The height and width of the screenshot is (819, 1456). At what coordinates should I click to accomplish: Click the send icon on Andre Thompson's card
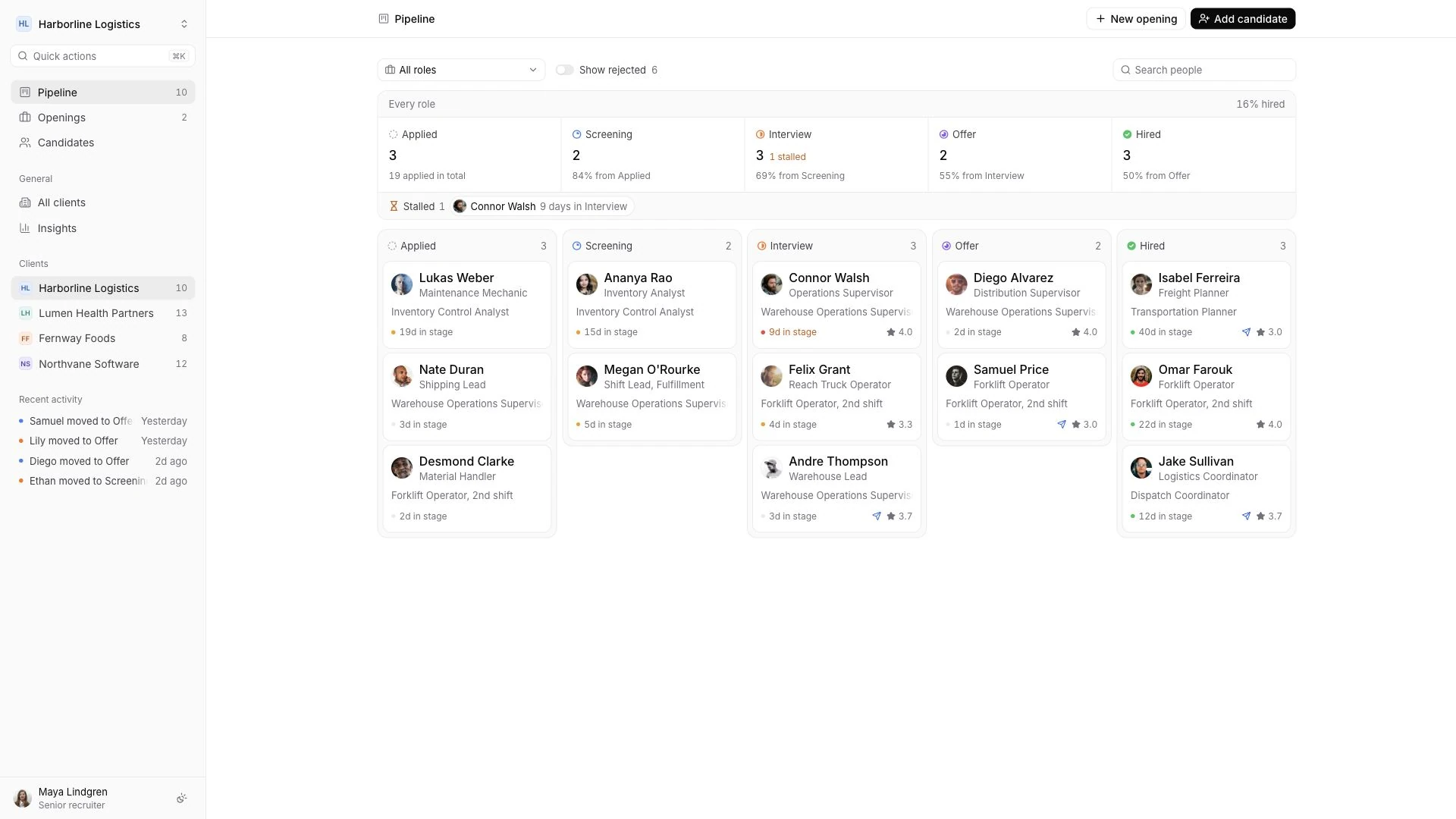(x=877, y=516)
